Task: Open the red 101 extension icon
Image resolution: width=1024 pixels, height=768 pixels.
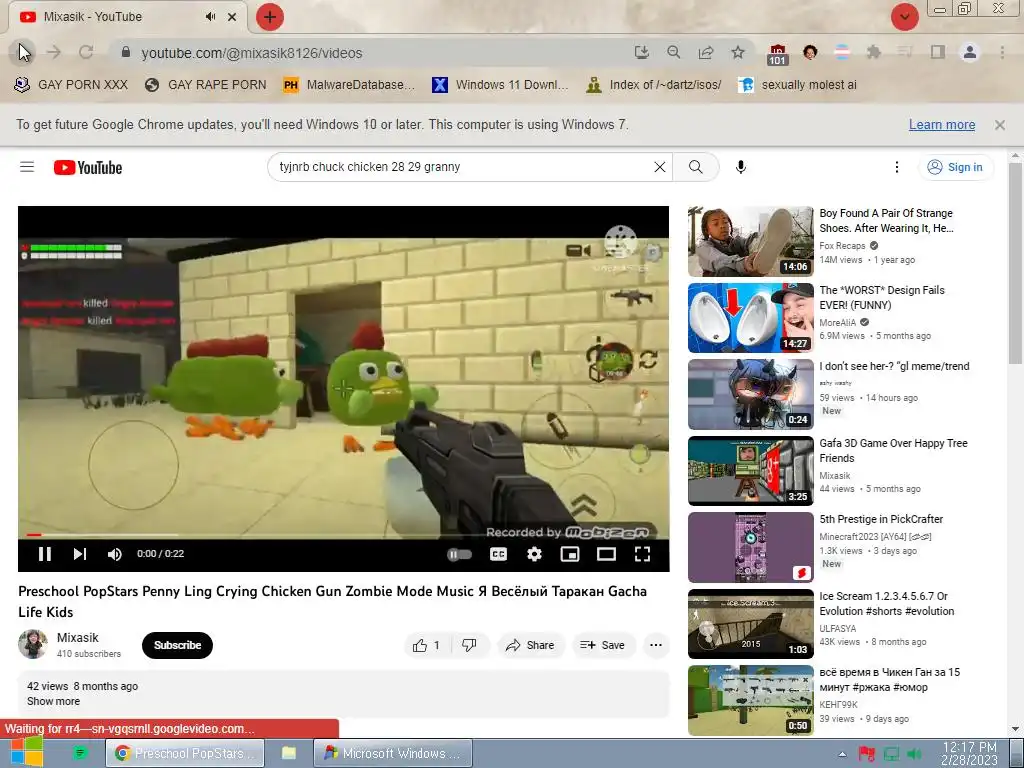Action: point(777,54)
